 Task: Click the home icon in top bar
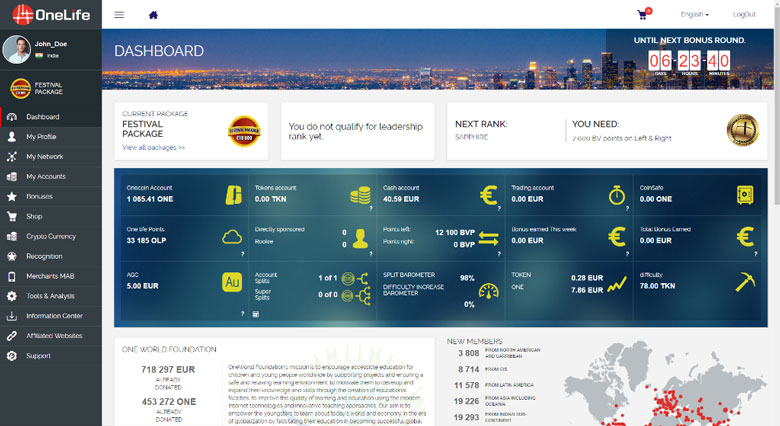[153, 15]
